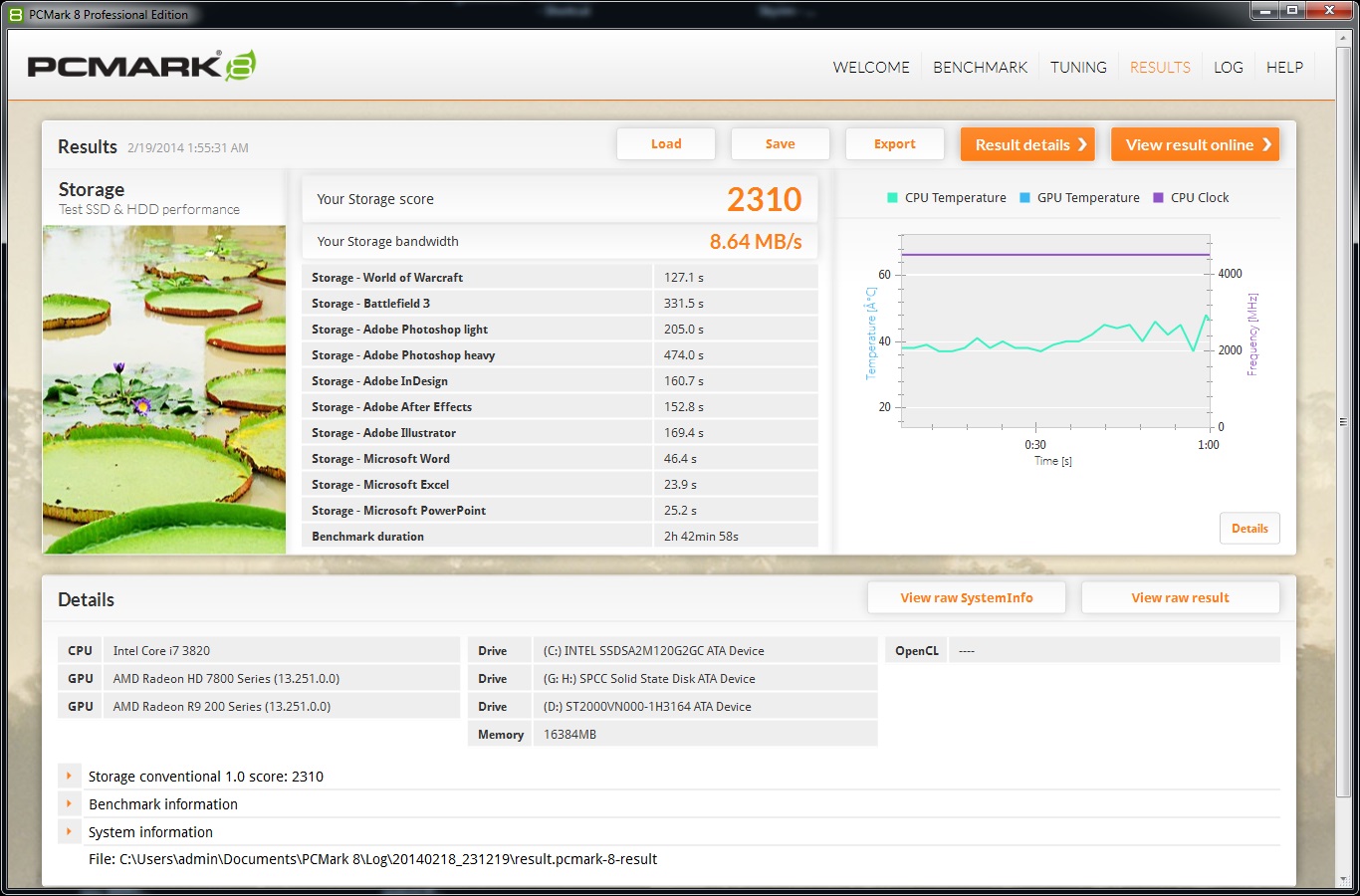Image resolution: width=1360 pixels, height=896 pixels.
Task: Go to the TUNING tab
Action: (1078, 67)
